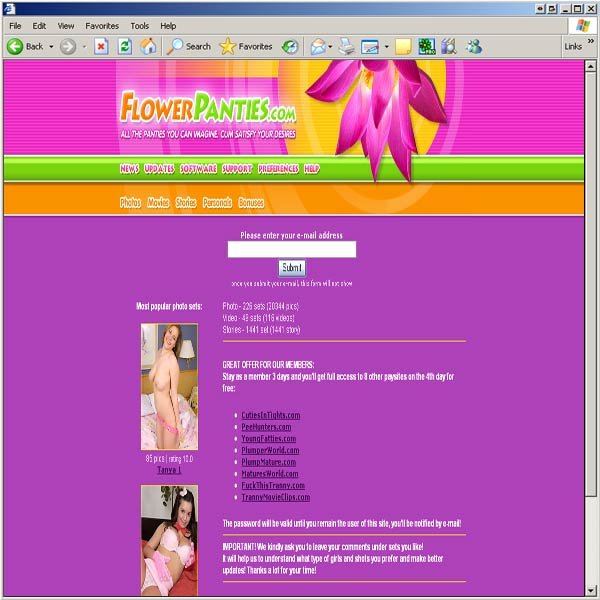
Task: Select Personals on the orange bar
Action: pyautogui.click(x=217, y=202)
